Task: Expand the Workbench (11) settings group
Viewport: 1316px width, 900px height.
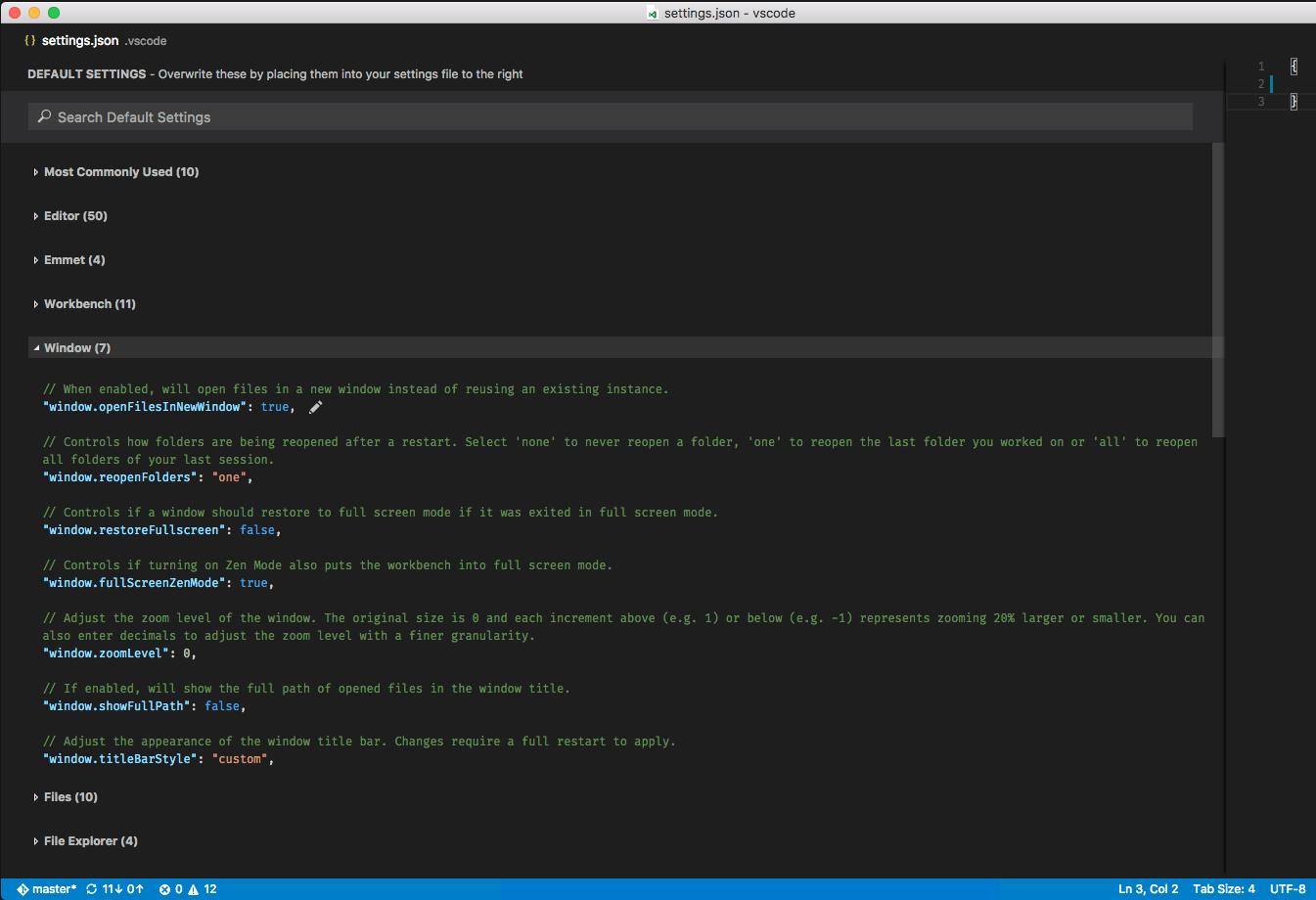Action: click(x=89, y=304)
